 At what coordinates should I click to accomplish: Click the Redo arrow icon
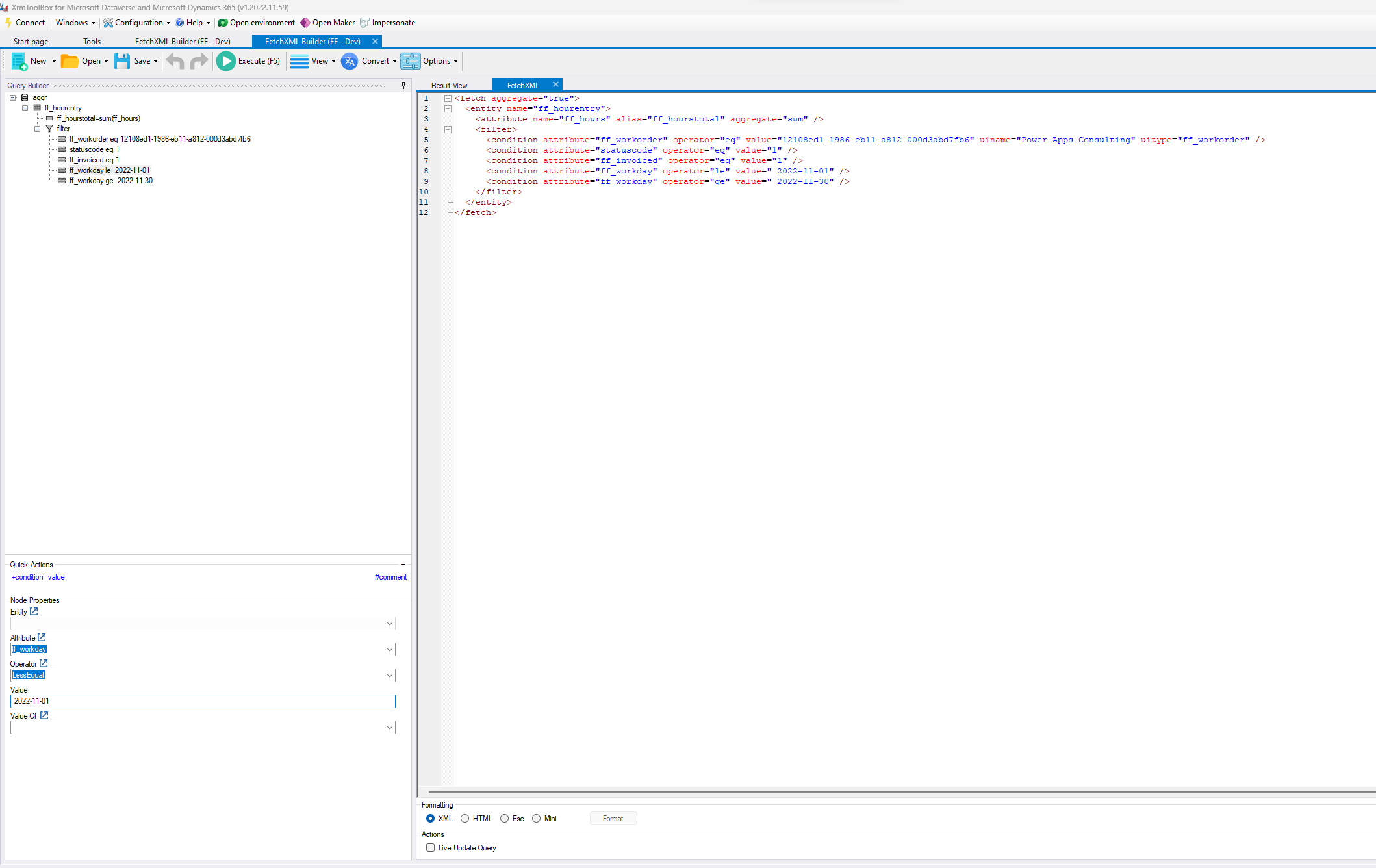[x=199, y=61]
